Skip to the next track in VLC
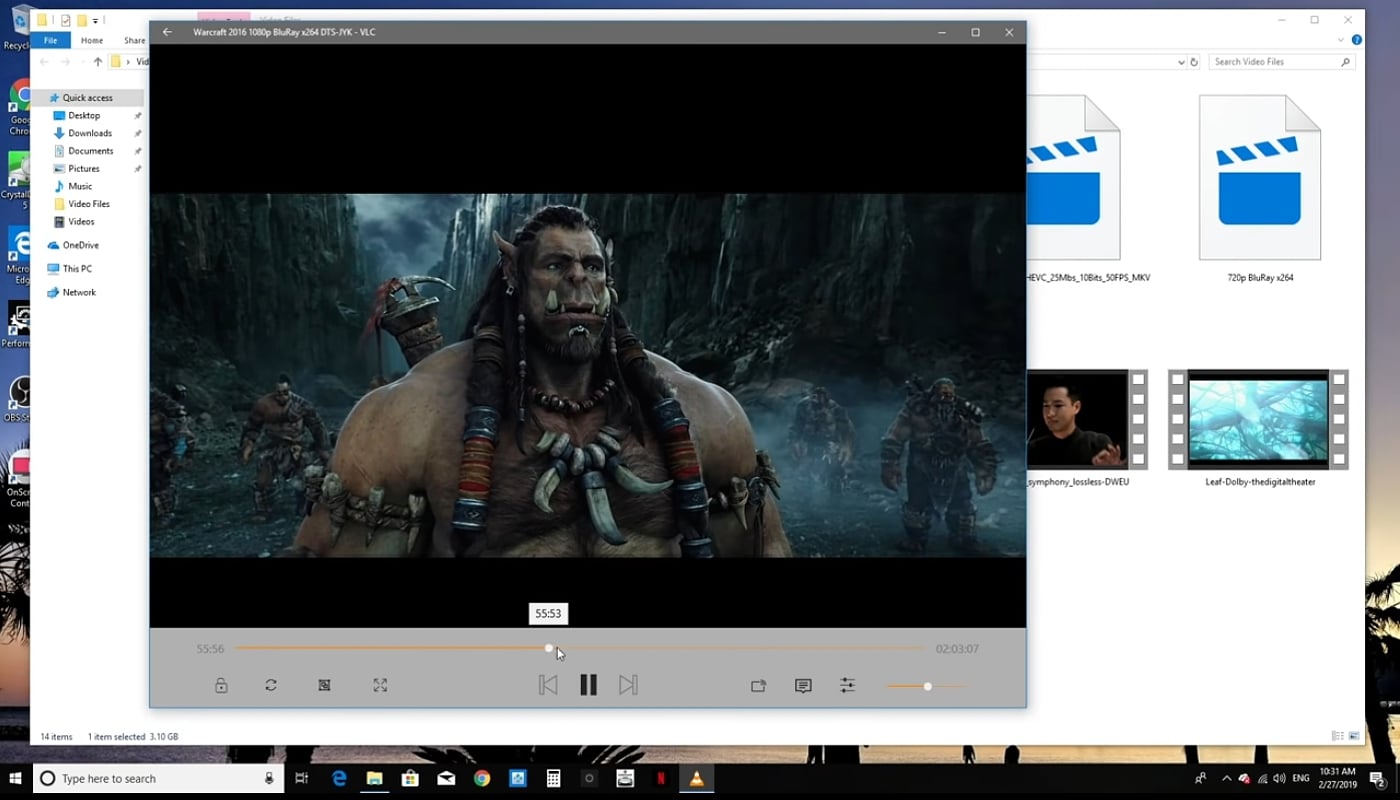Screen dimensions: 1400x800 point(628,685)
